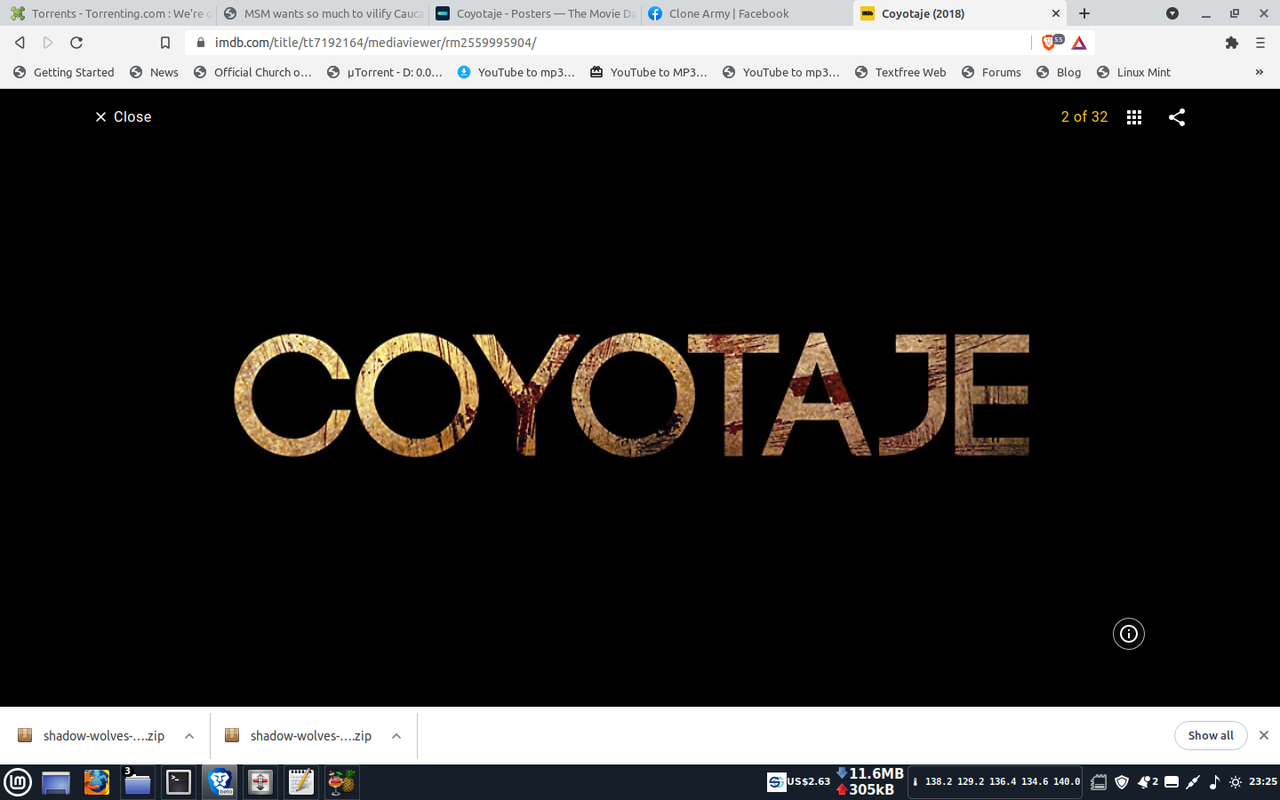
Task: Launch the terminal from the taskbar
Action: click(179, 782)
